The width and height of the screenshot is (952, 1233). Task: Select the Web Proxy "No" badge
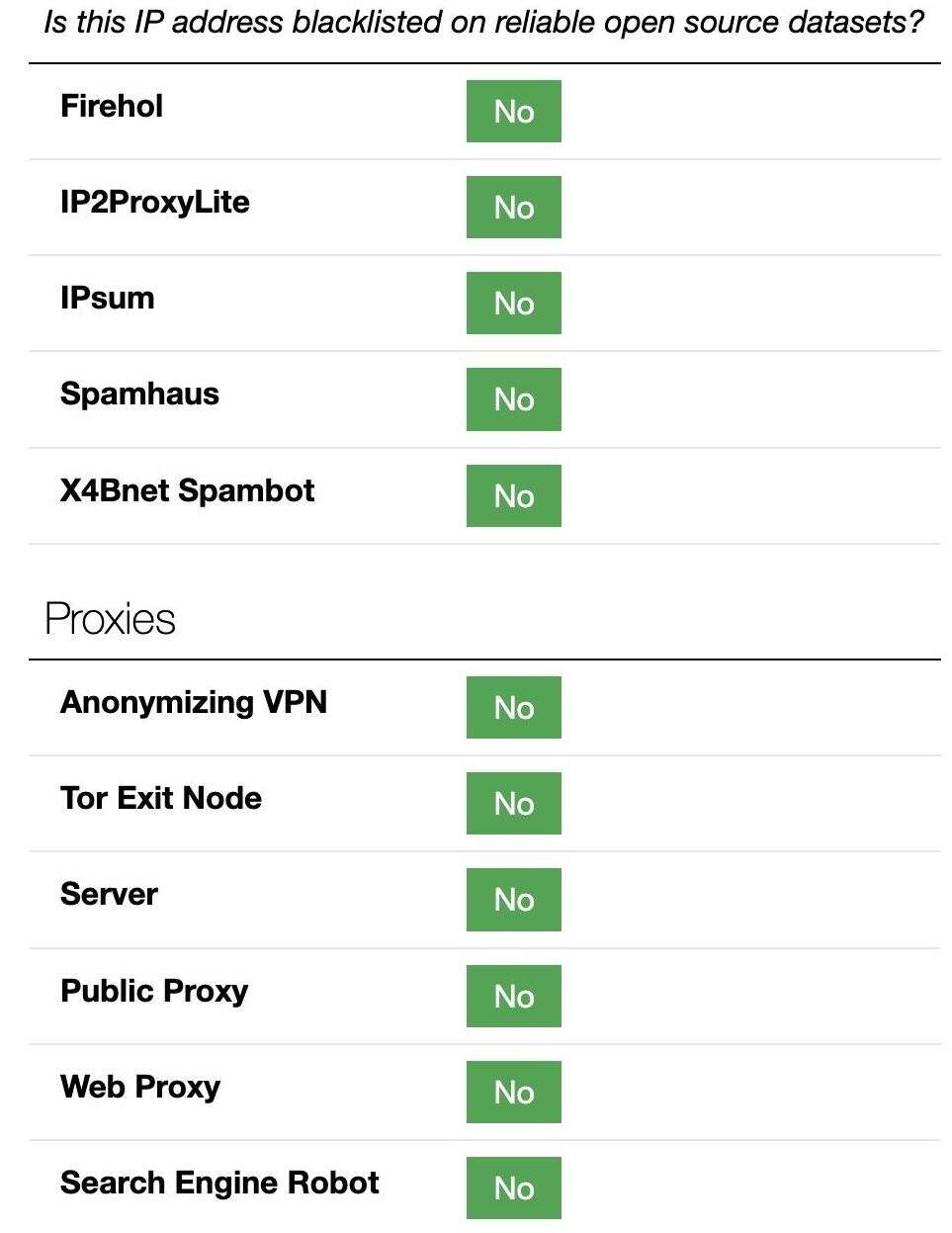(513, 1092)
